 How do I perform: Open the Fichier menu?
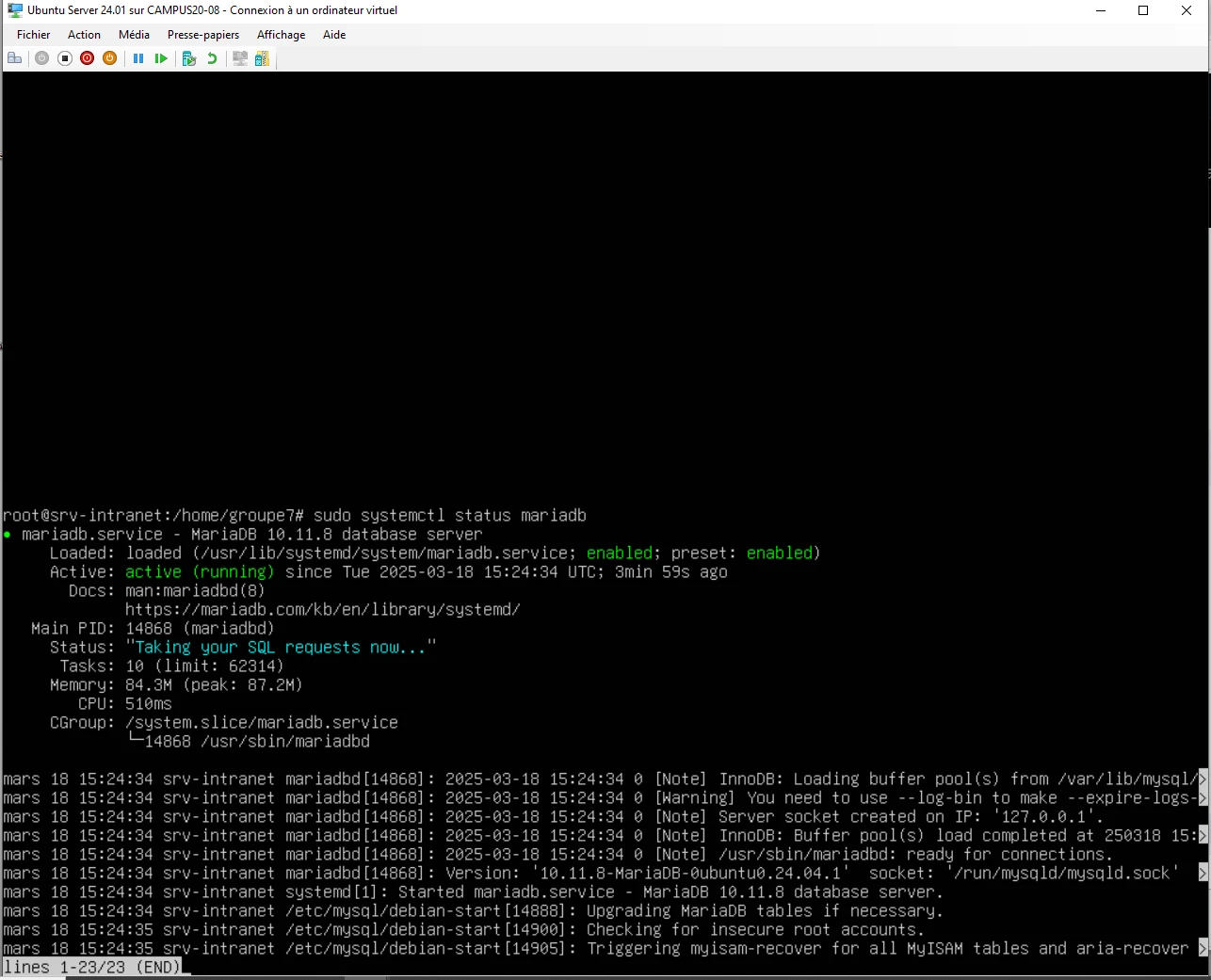[x=34, y=35]
